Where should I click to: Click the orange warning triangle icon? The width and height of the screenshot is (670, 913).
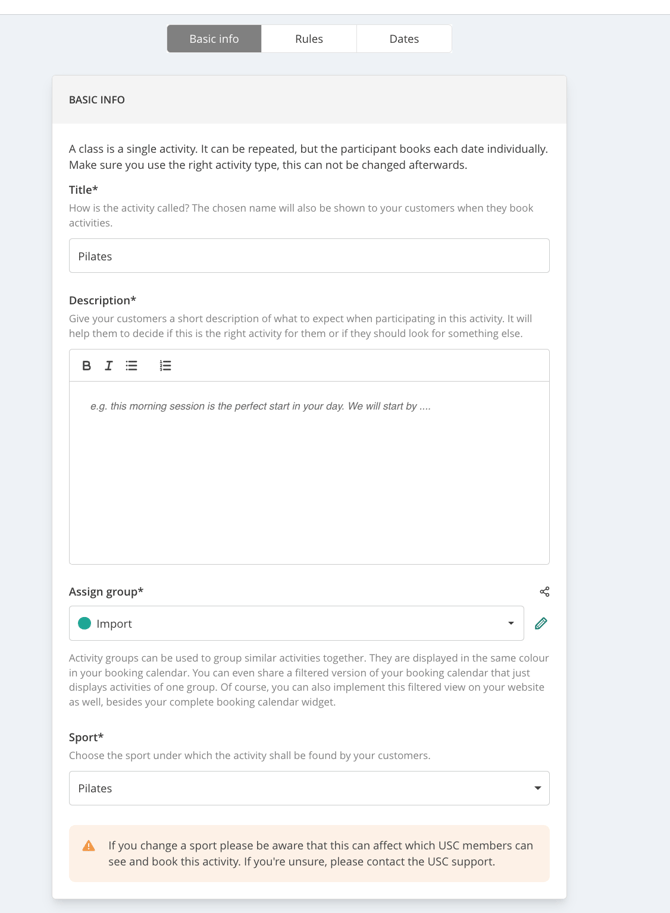[89, 846]
